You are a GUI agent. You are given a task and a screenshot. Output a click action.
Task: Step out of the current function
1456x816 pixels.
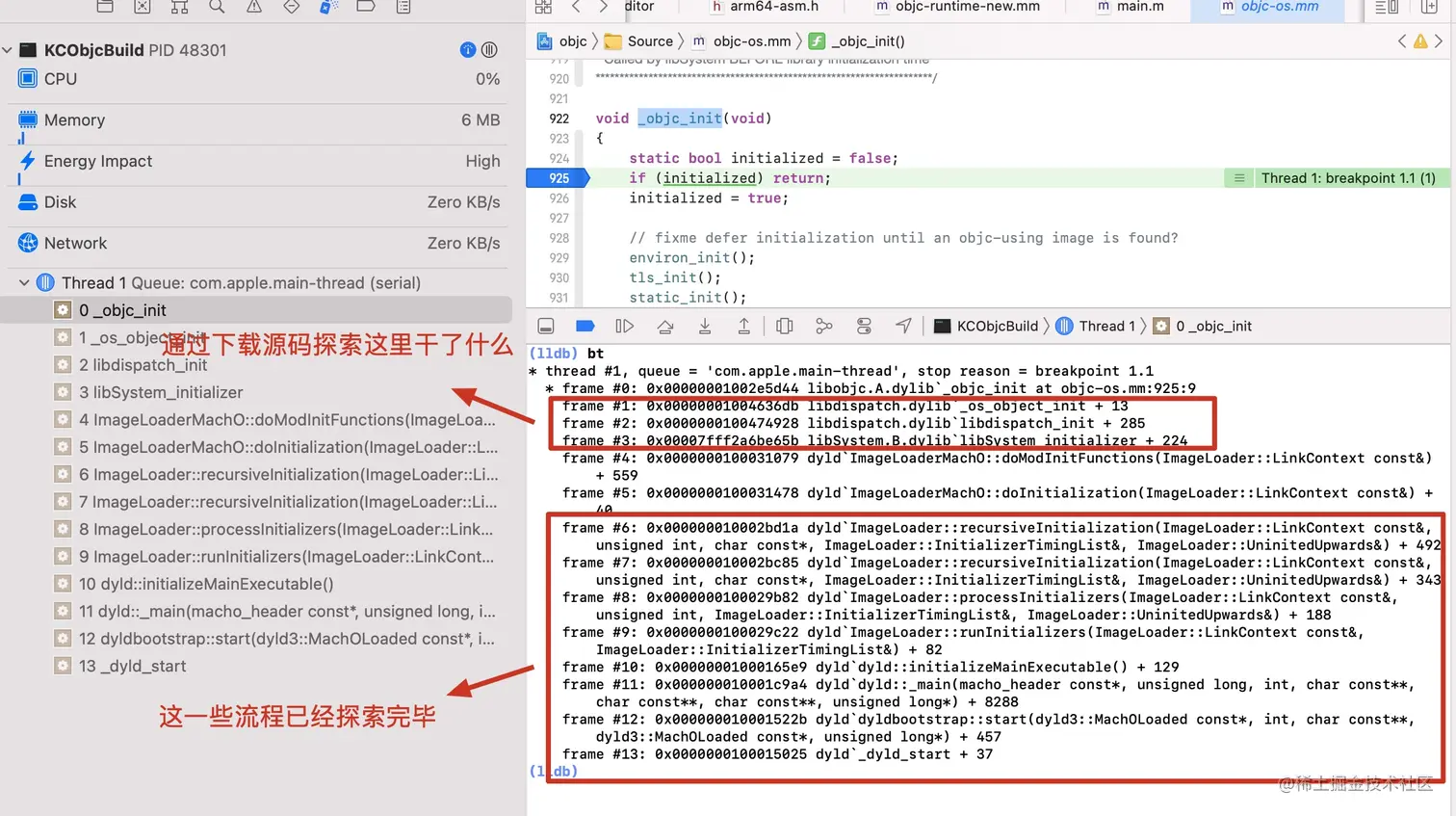click(742, 326)
